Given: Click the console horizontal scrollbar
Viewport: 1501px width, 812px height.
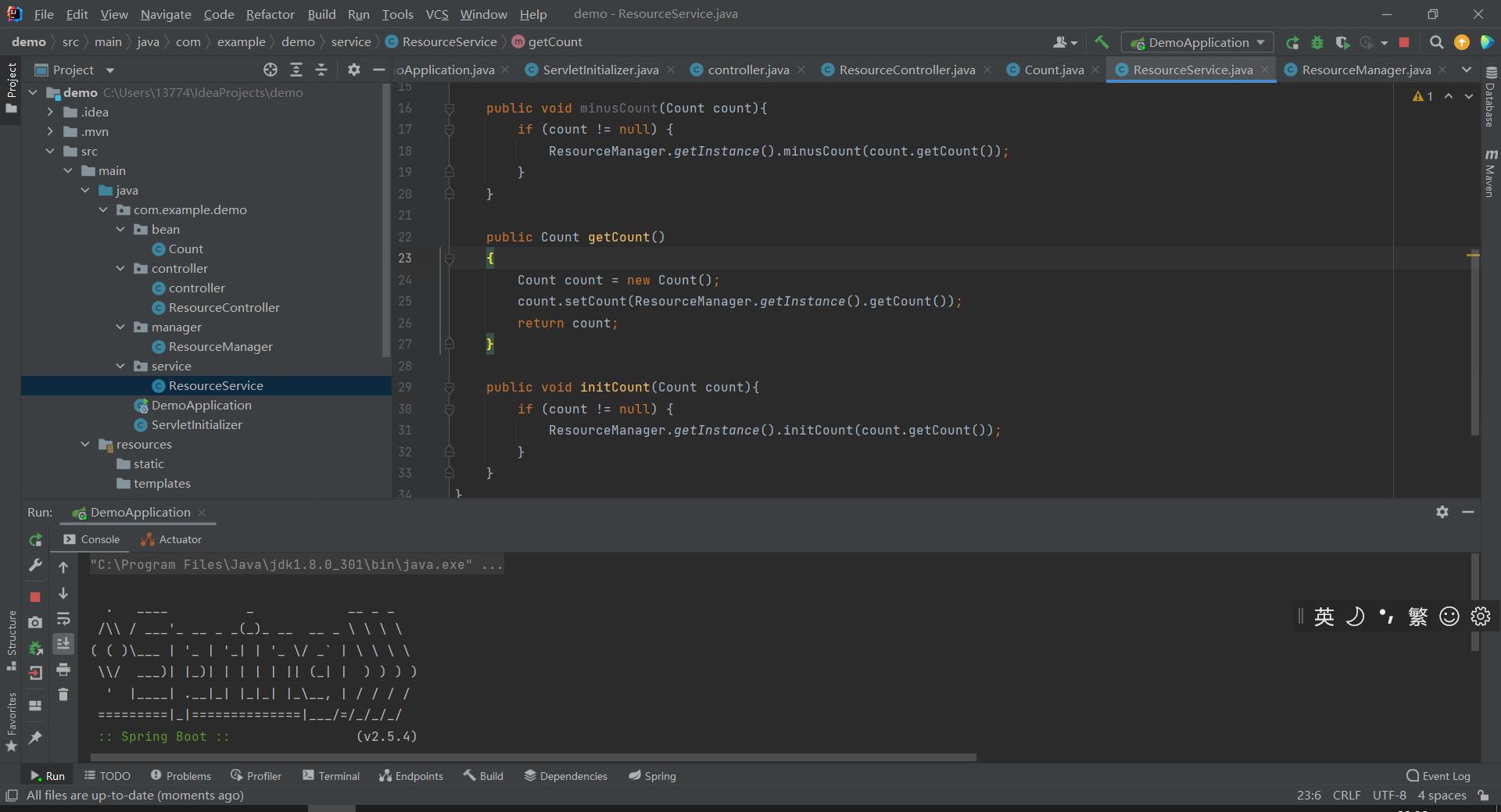Looking at the screenshot, I should [x=533, y=757].
